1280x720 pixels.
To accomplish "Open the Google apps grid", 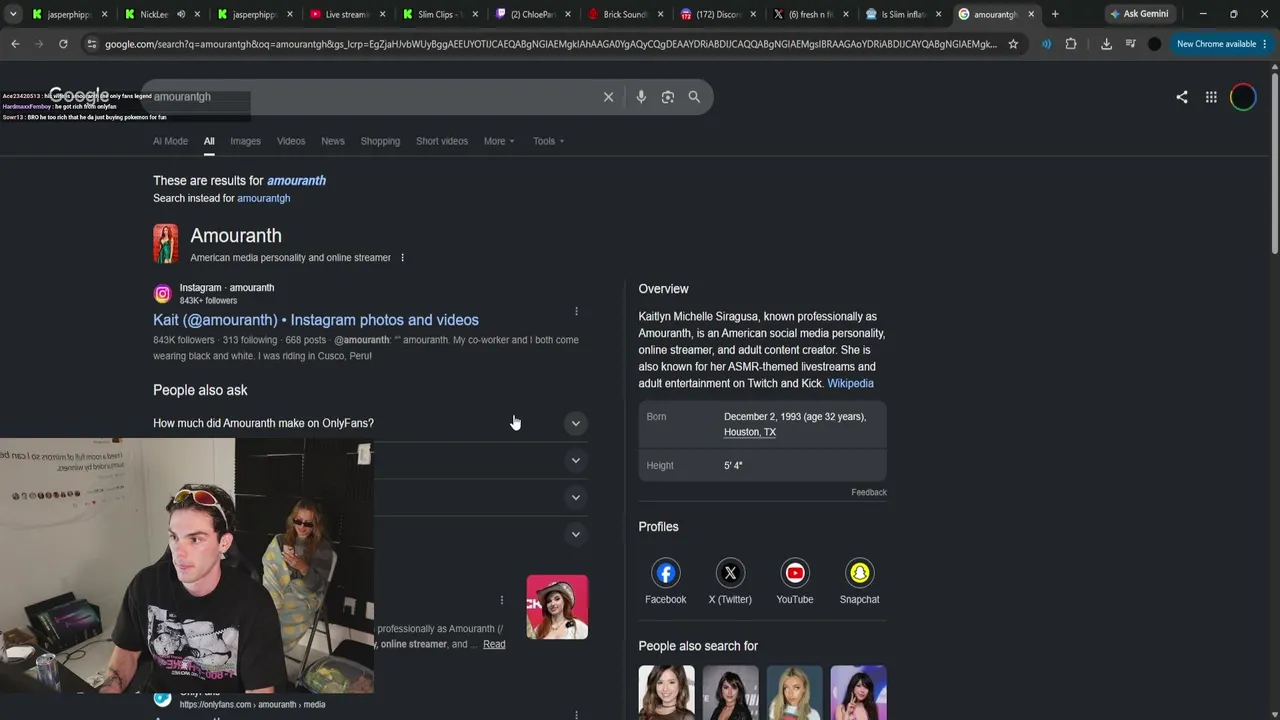I will pyautogui.click(x=1211, y=97).
